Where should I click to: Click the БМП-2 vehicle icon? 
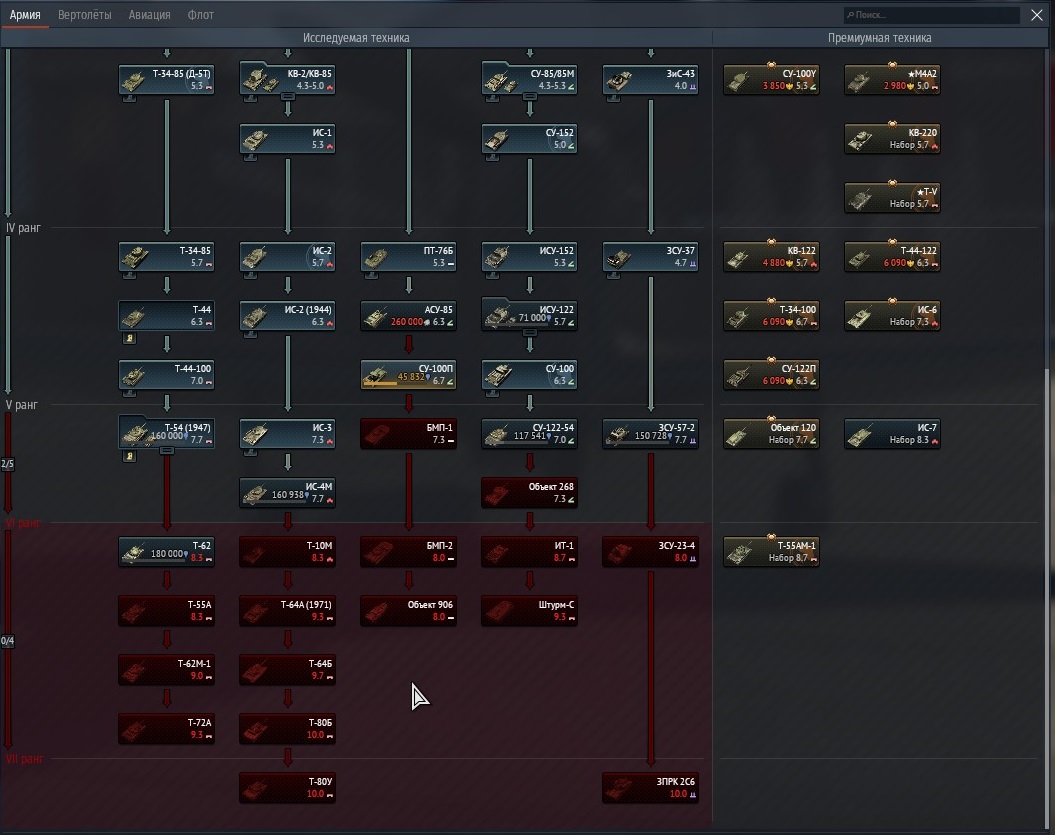tap(375, 552)
